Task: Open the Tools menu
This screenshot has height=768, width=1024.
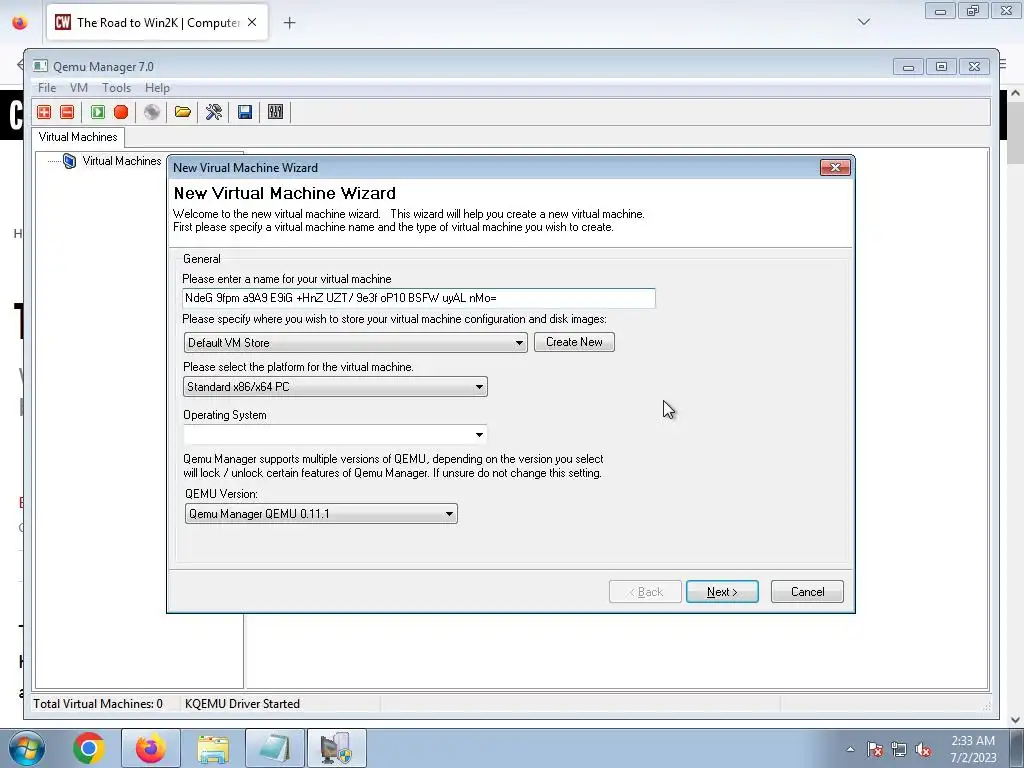Action: [x=116, y=88]
